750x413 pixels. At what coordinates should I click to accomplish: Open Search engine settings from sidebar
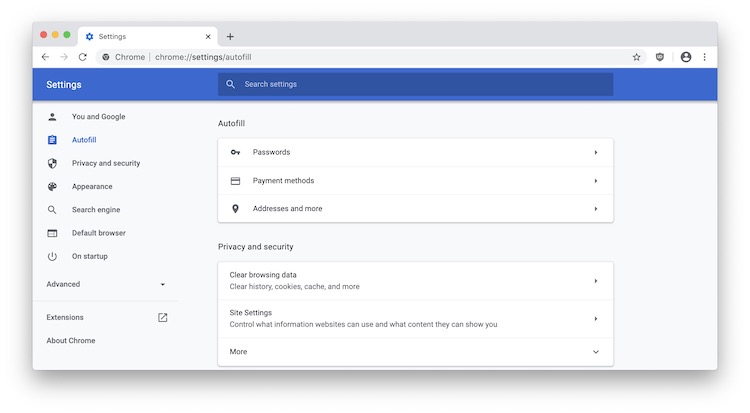point(96,210)
